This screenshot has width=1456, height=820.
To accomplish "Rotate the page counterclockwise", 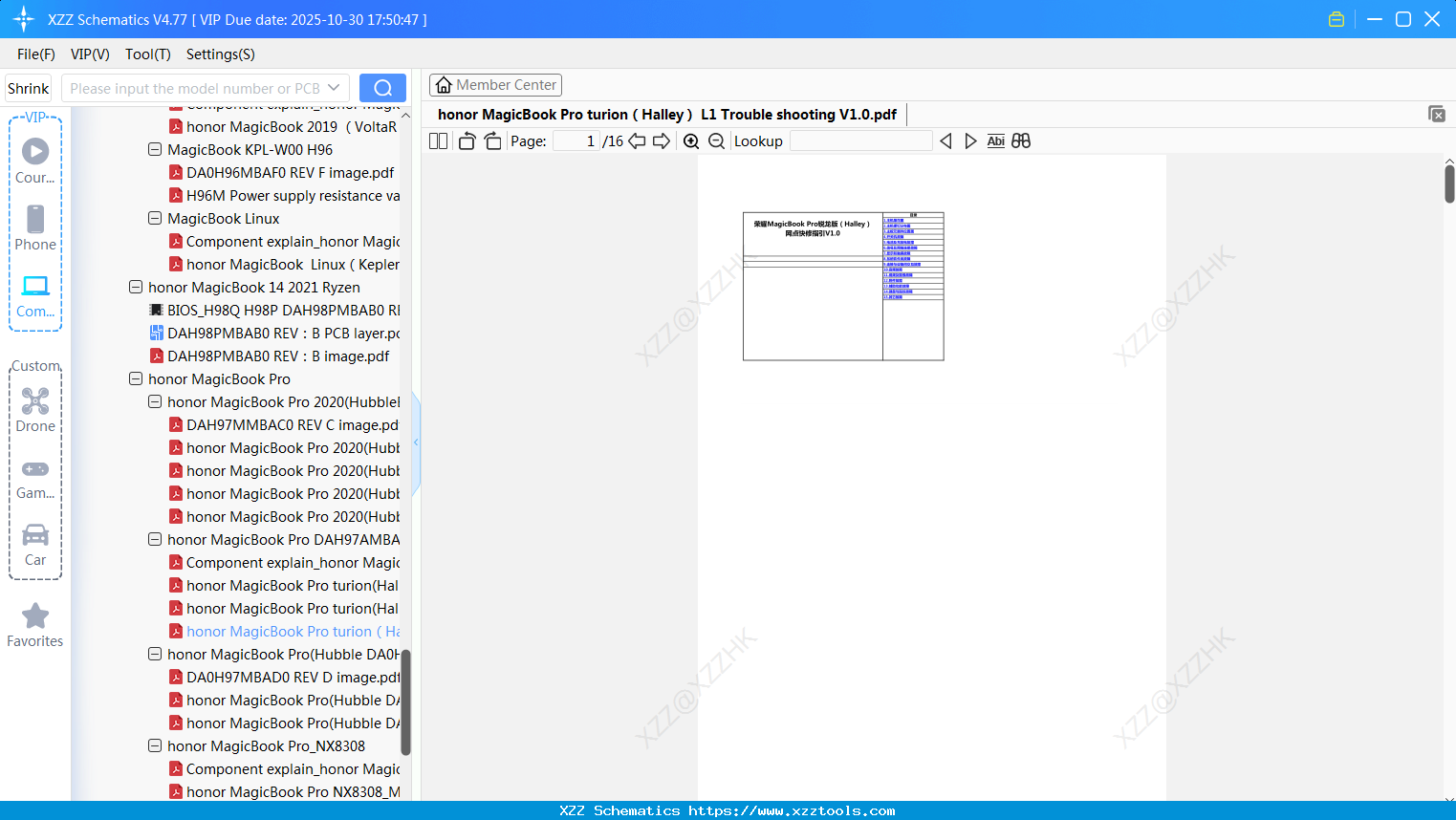I will coord(467,141).
